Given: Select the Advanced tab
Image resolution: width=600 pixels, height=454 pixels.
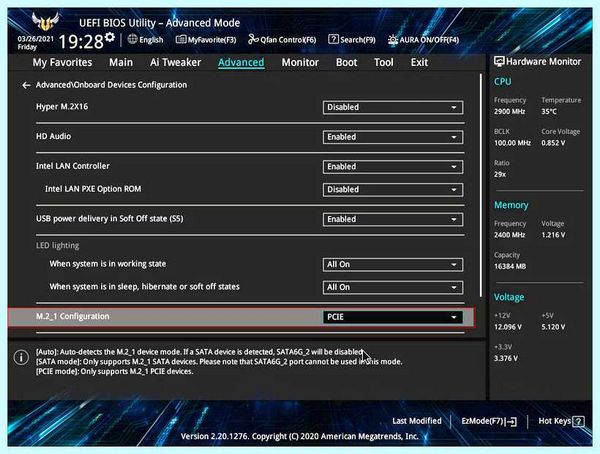Looking at the screenshot, I should (241, 62).
